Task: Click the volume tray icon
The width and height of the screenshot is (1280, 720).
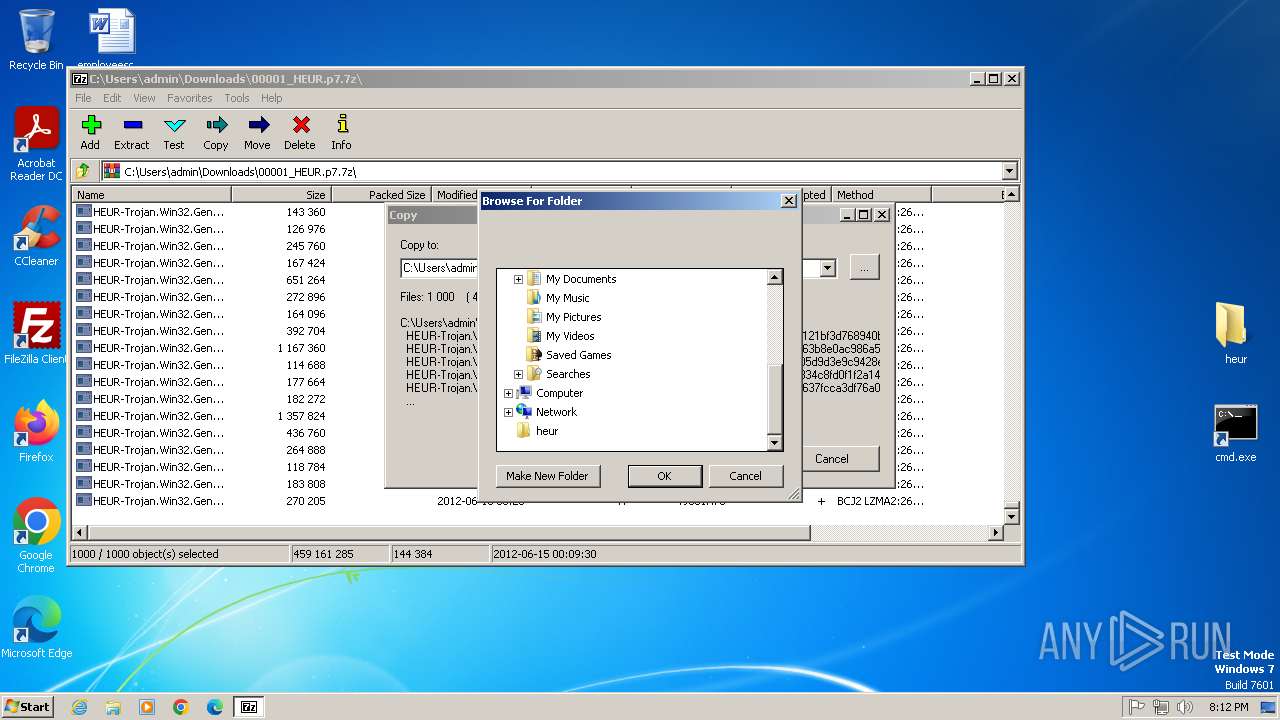Action: (1185, 707)
